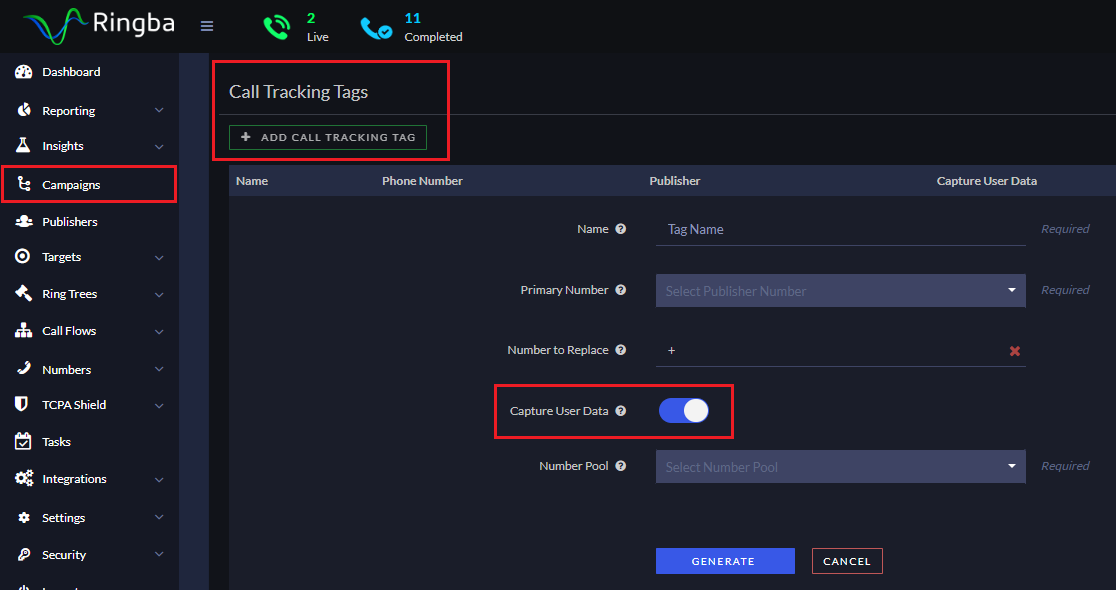This screenshot has width=1116, height=590.
Task: Click the '11' Completed call count
Action: coord(413,19)
